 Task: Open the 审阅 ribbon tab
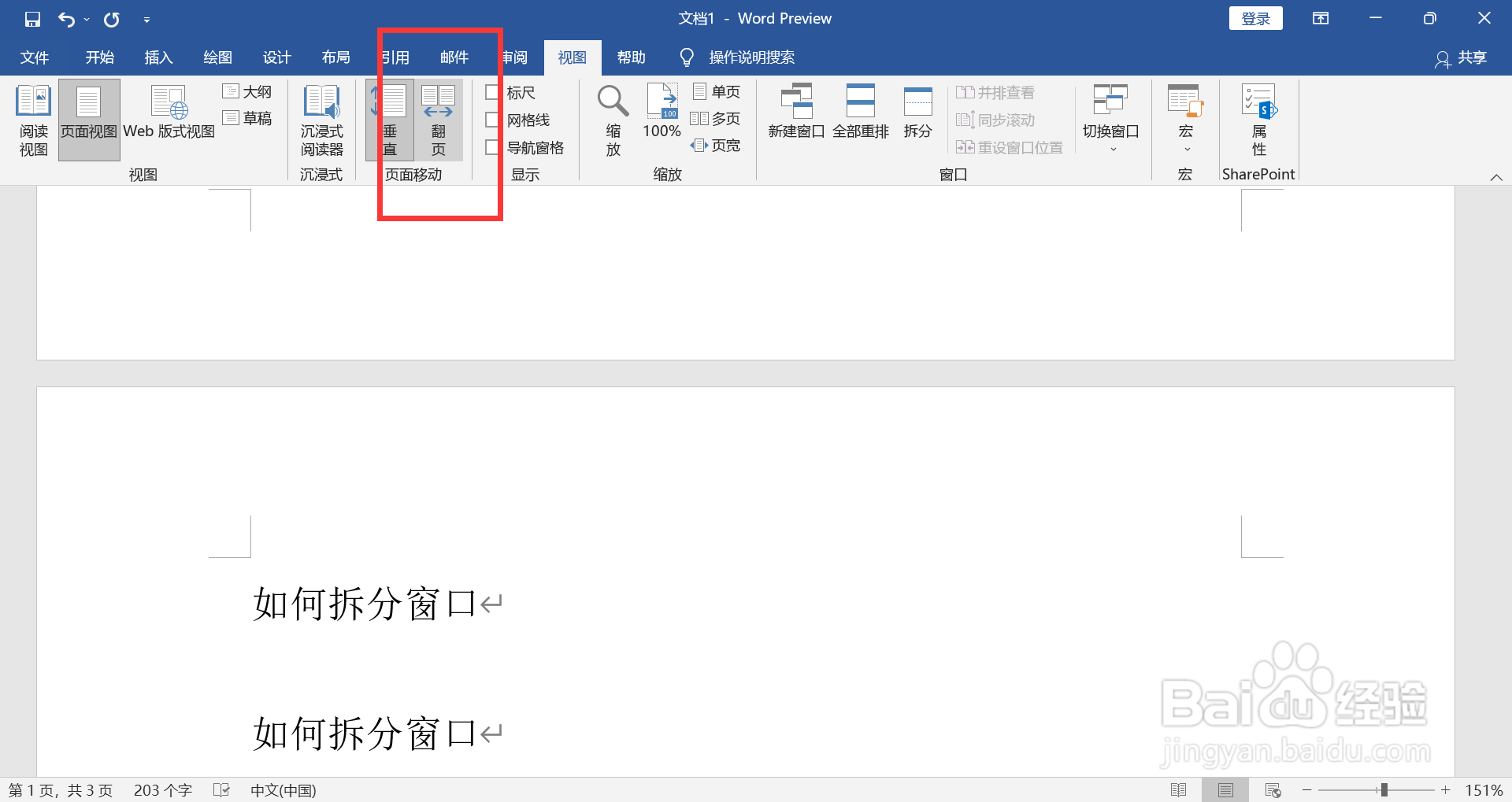point(513,57)
